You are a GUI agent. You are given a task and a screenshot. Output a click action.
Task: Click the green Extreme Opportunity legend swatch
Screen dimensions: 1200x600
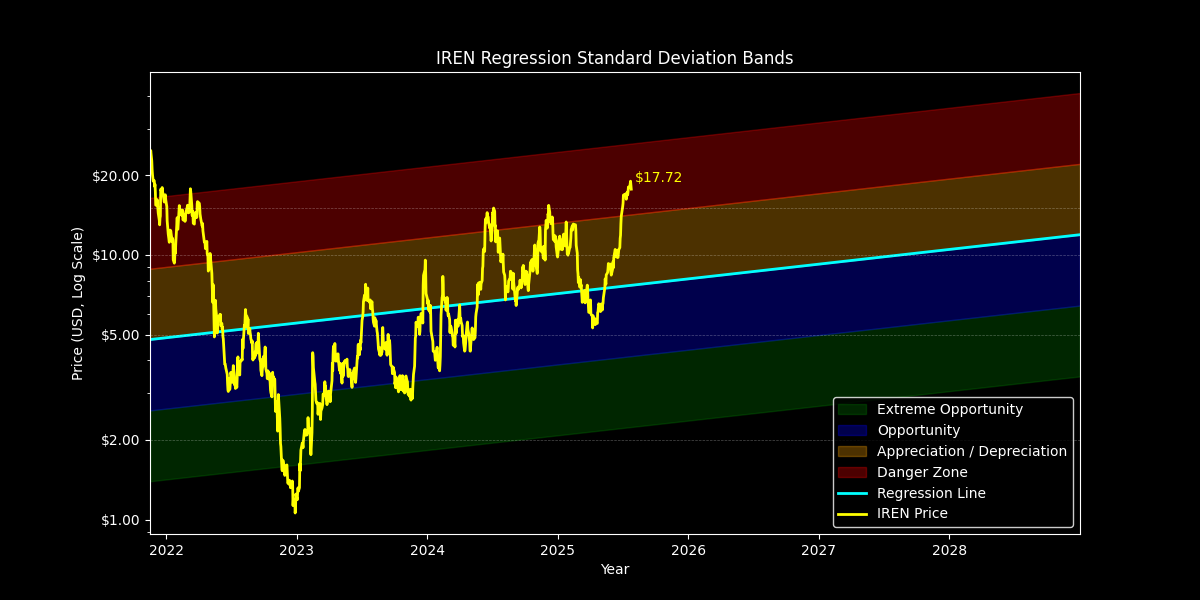(852, 409)
